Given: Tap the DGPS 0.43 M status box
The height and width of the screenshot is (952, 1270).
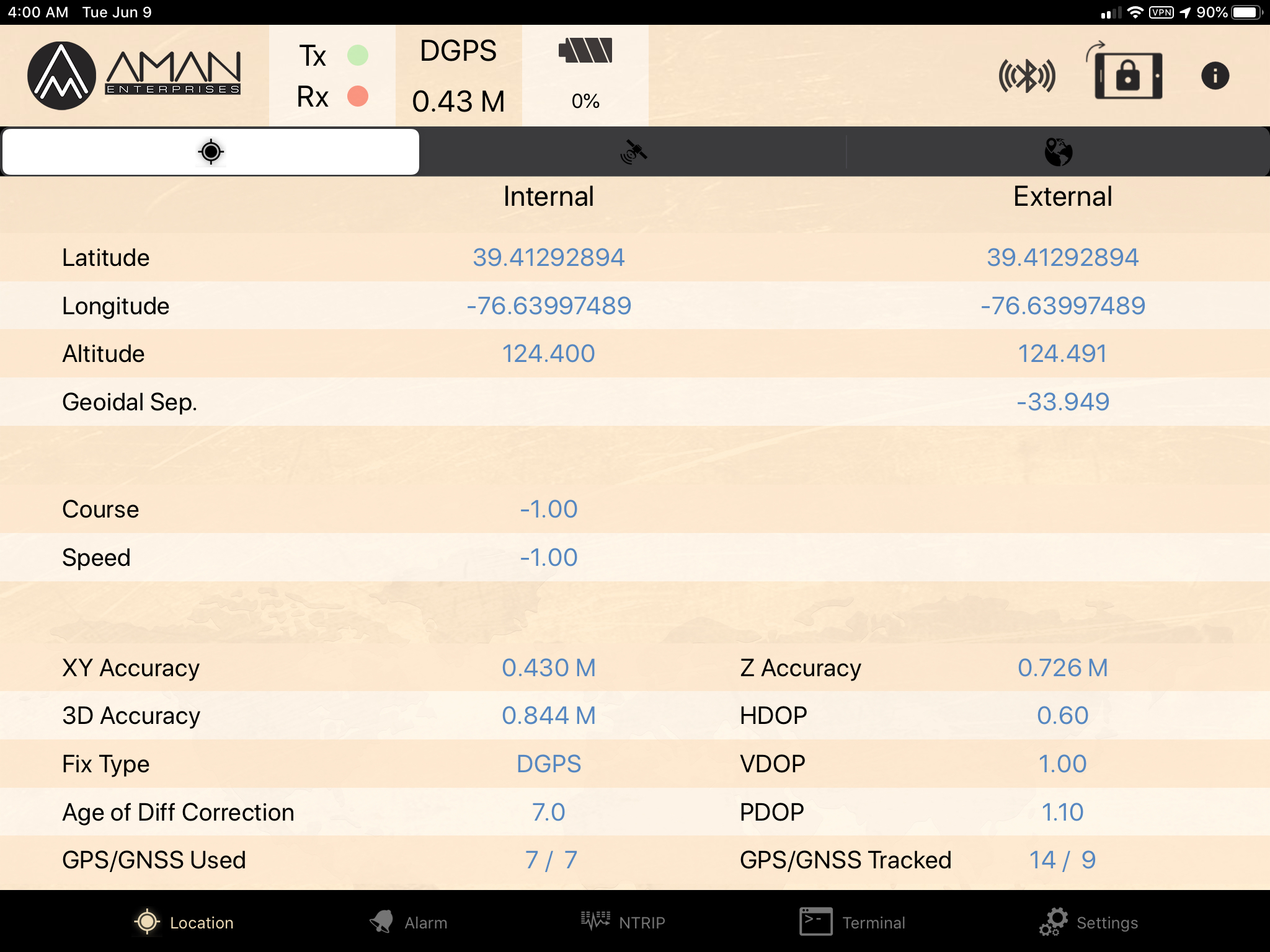Looking at the screenshot, I should [458, 76].
